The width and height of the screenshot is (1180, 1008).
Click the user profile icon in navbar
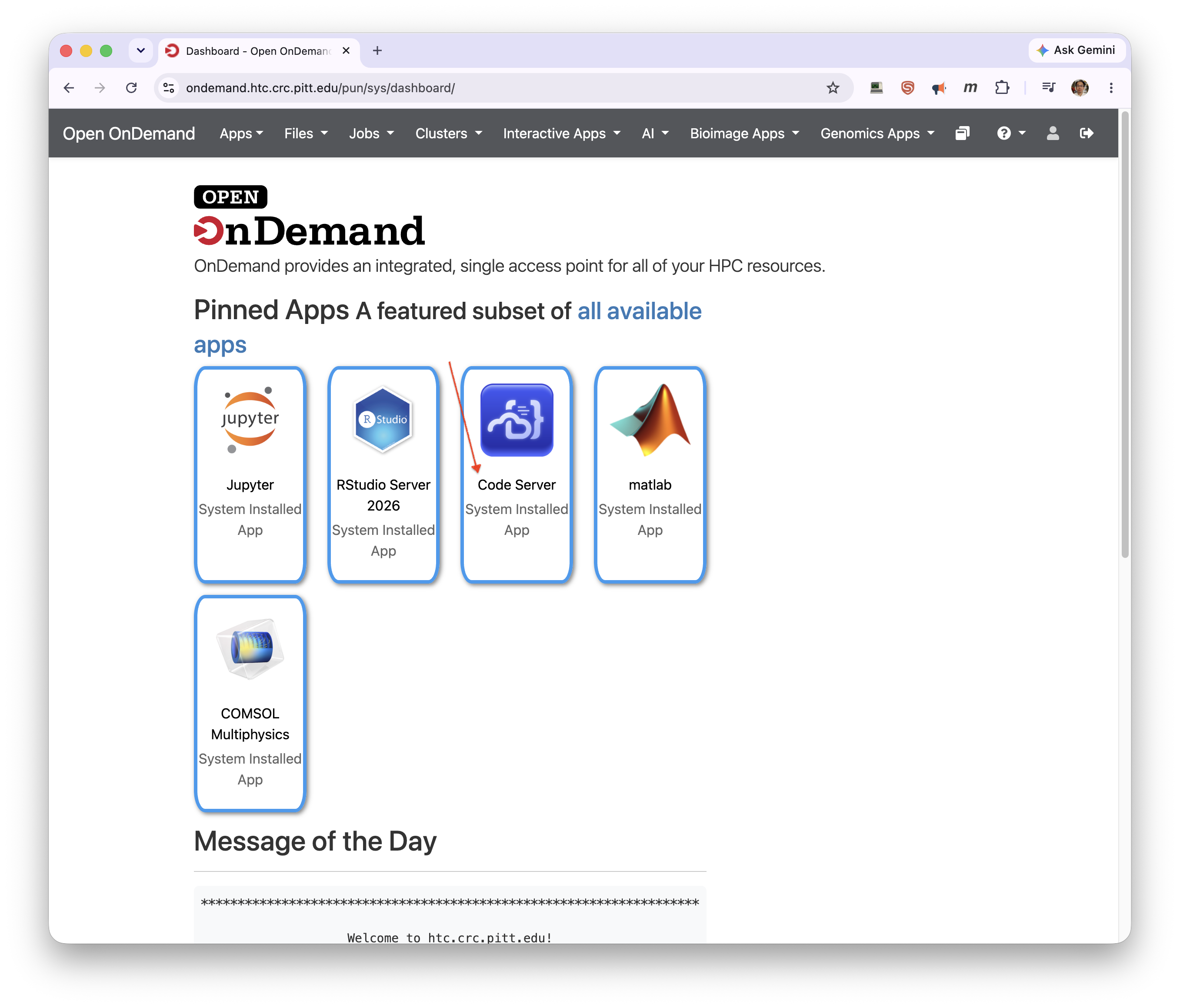(1053, 133)
